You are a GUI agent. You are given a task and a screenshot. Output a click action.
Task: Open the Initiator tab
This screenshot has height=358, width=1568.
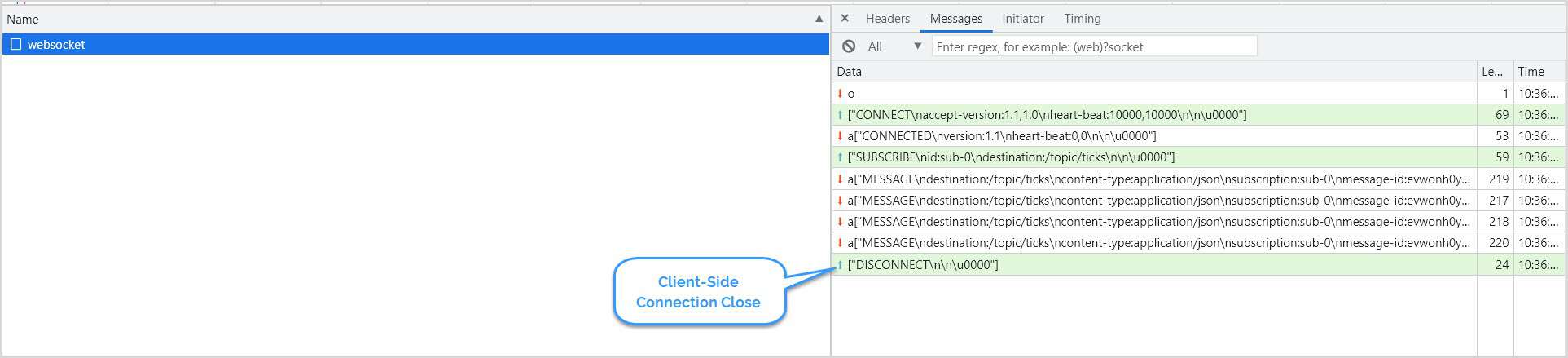pyautogui.click(x=1022, y=19)
